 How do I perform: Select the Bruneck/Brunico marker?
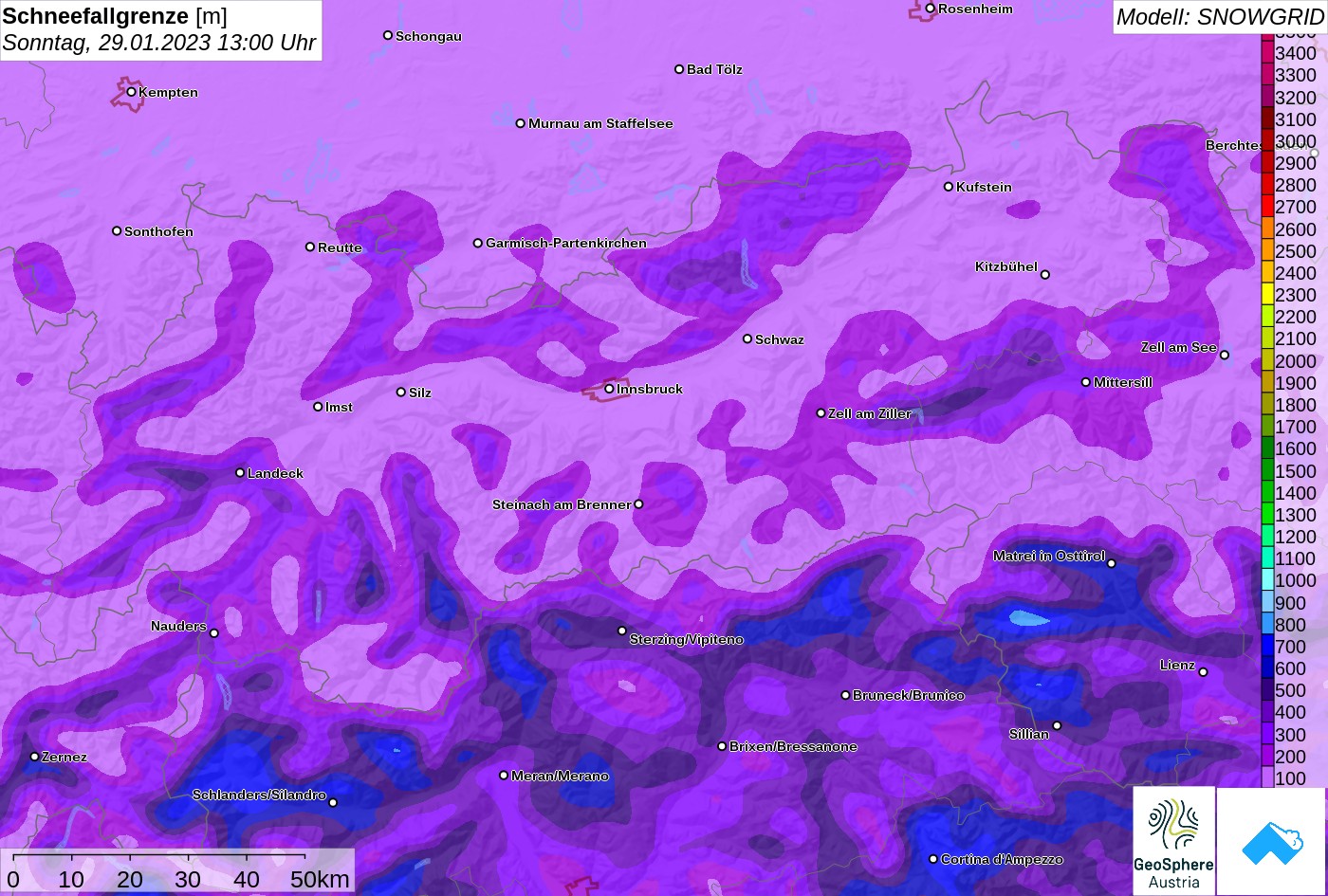pos(846,695)
